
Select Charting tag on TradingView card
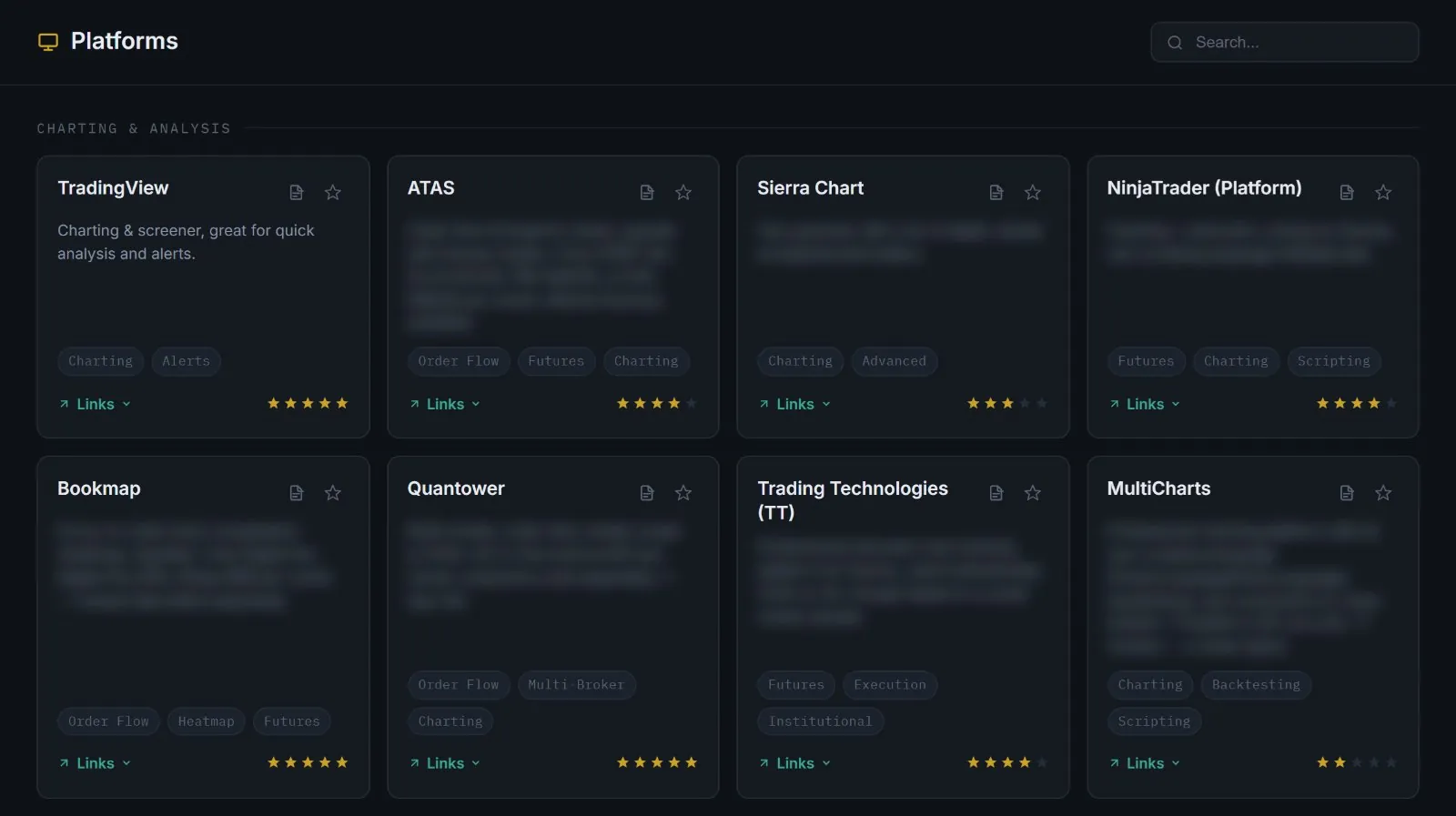[100, 361]
